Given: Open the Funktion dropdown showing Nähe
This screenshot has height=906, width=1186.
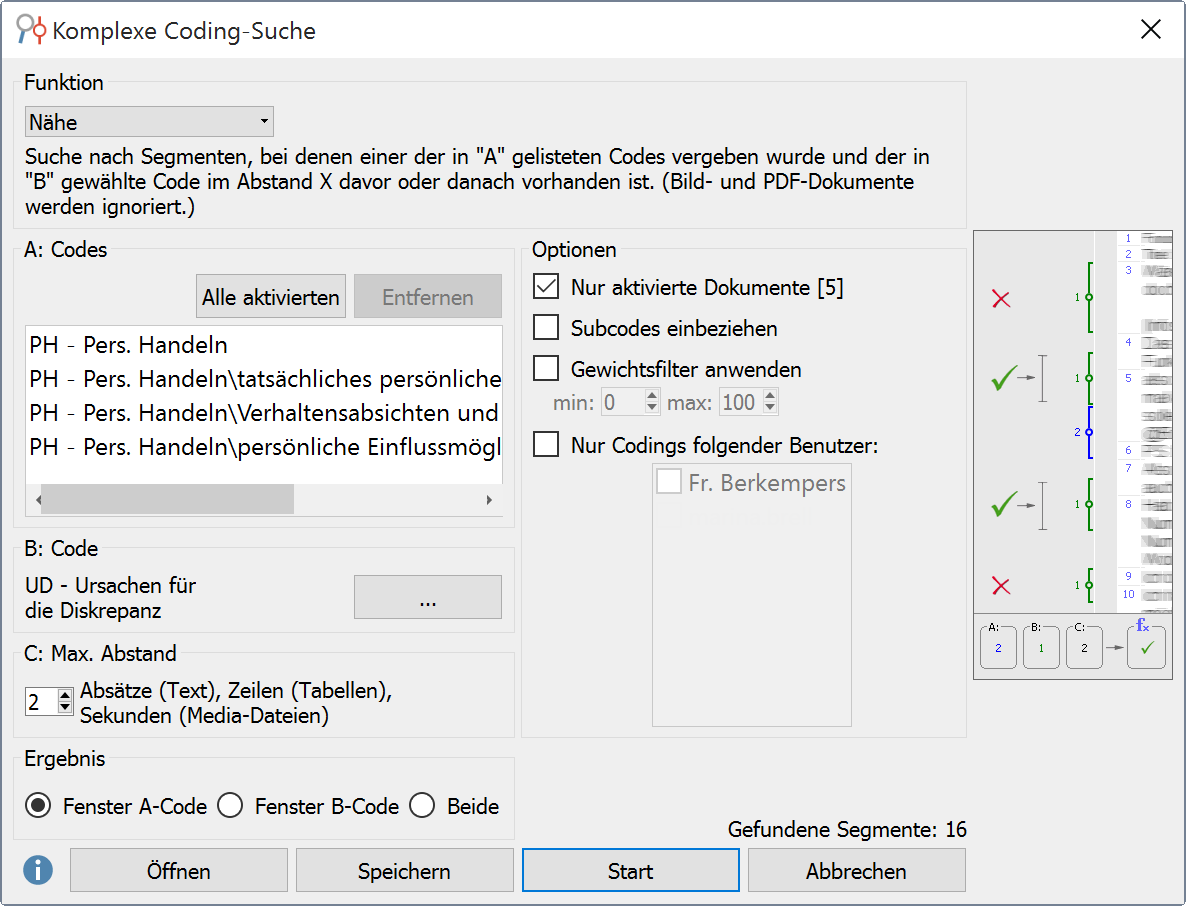Looking at the screenshot, I should click(x=149, y=122).
